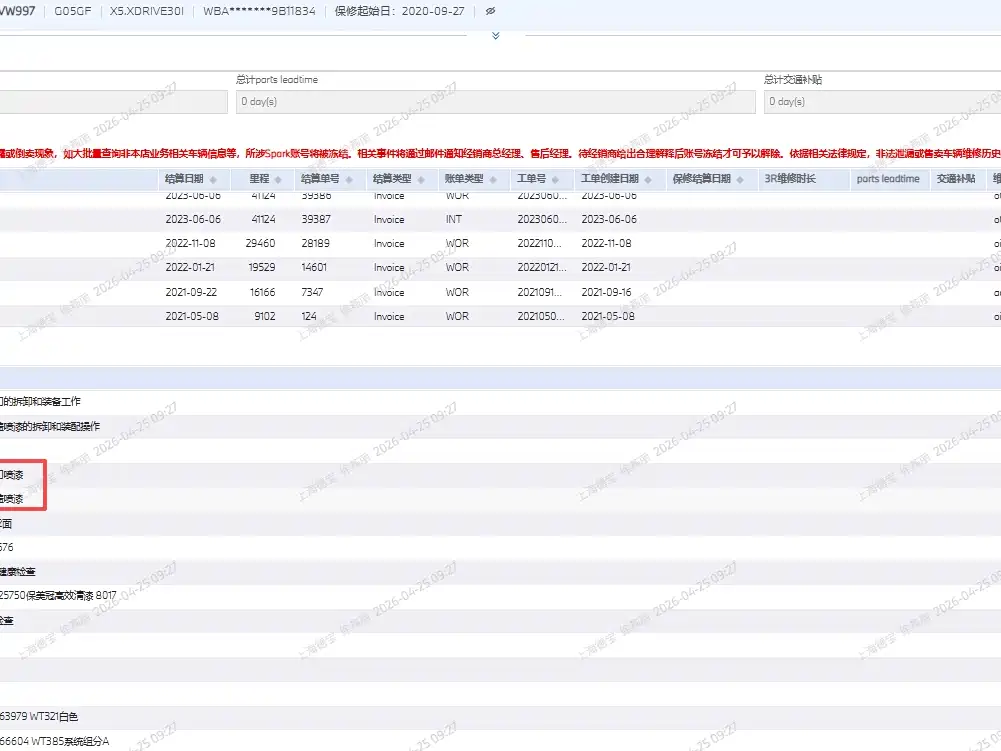This screenshot has height=751, width=1001.
Task: Sort by 里程 using its sort icon
Action: [278, 179]
